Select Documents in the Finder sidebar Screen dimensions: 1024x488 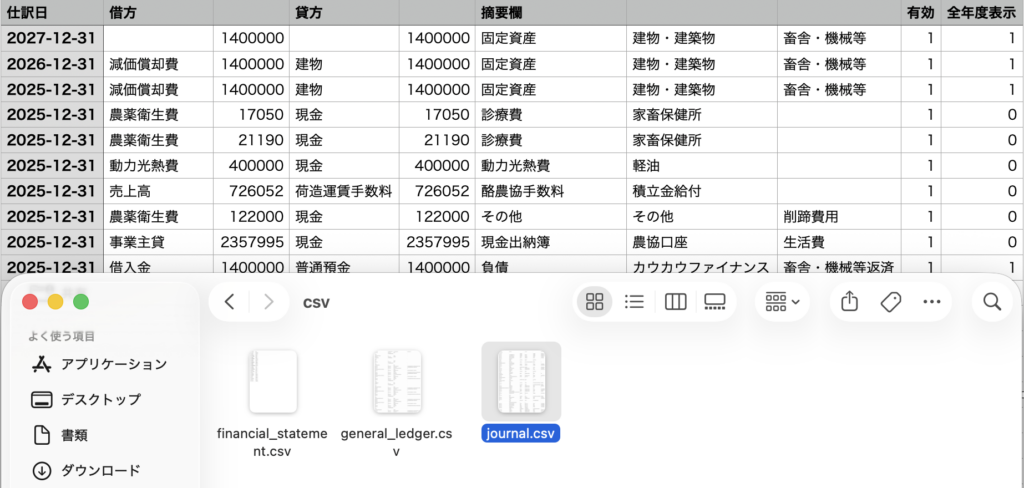(x=74, y=435)
